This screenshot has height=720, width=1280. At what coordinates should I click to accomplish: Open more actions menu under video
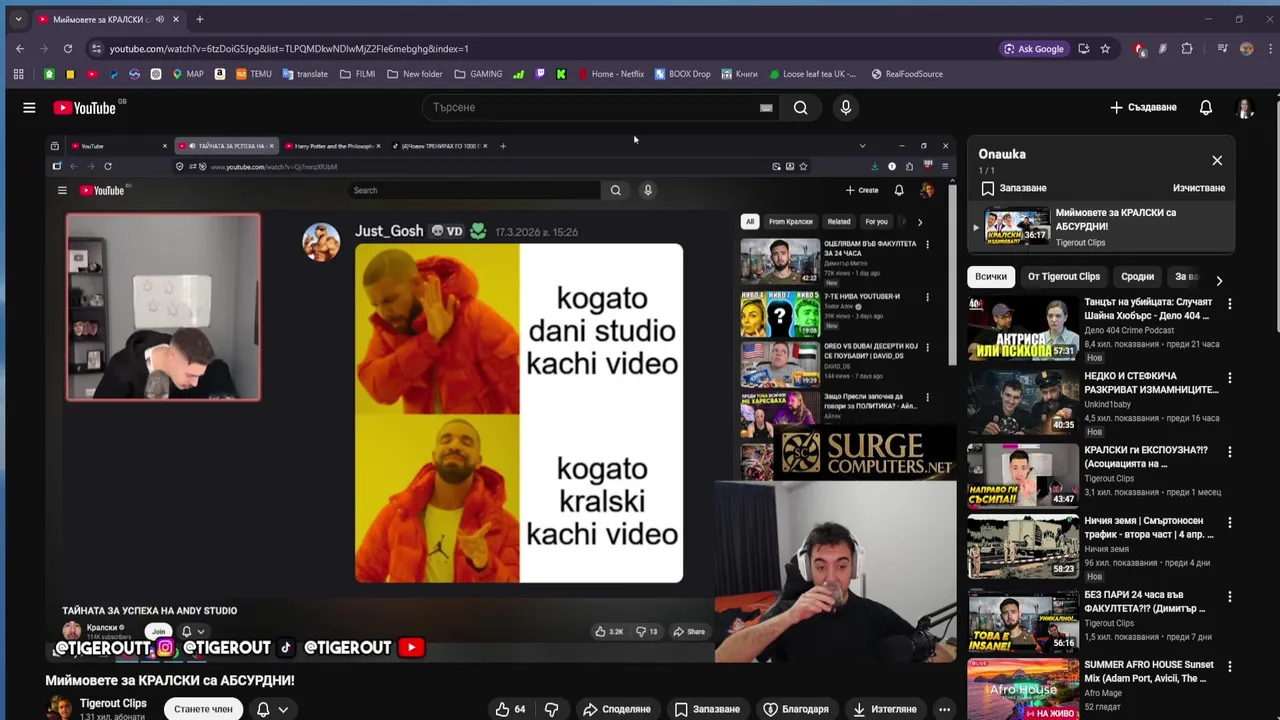[x=944, y=709]
